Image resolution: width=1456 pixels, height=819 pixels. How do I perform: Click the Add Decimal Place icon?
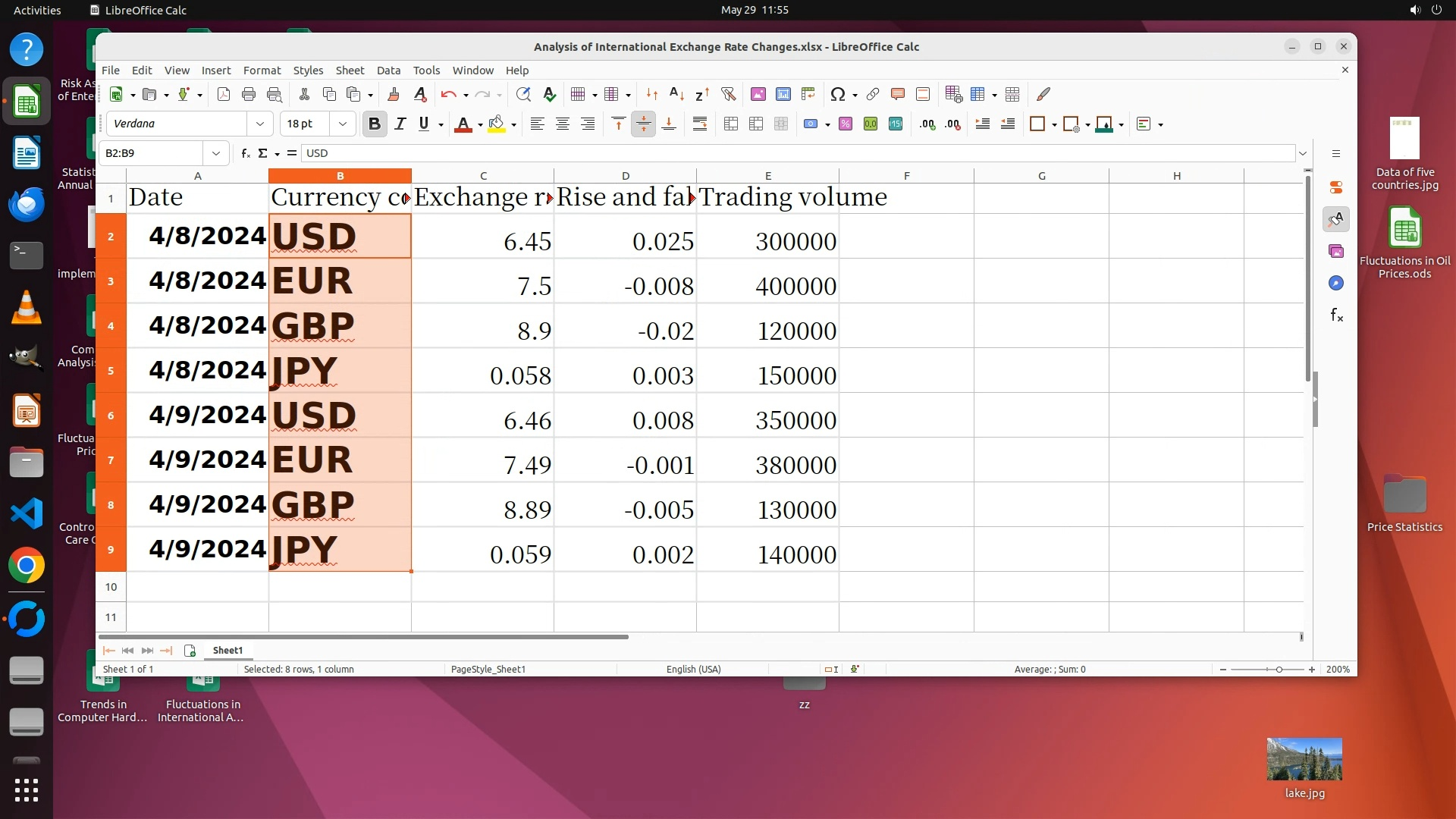(x=927, y=124)
